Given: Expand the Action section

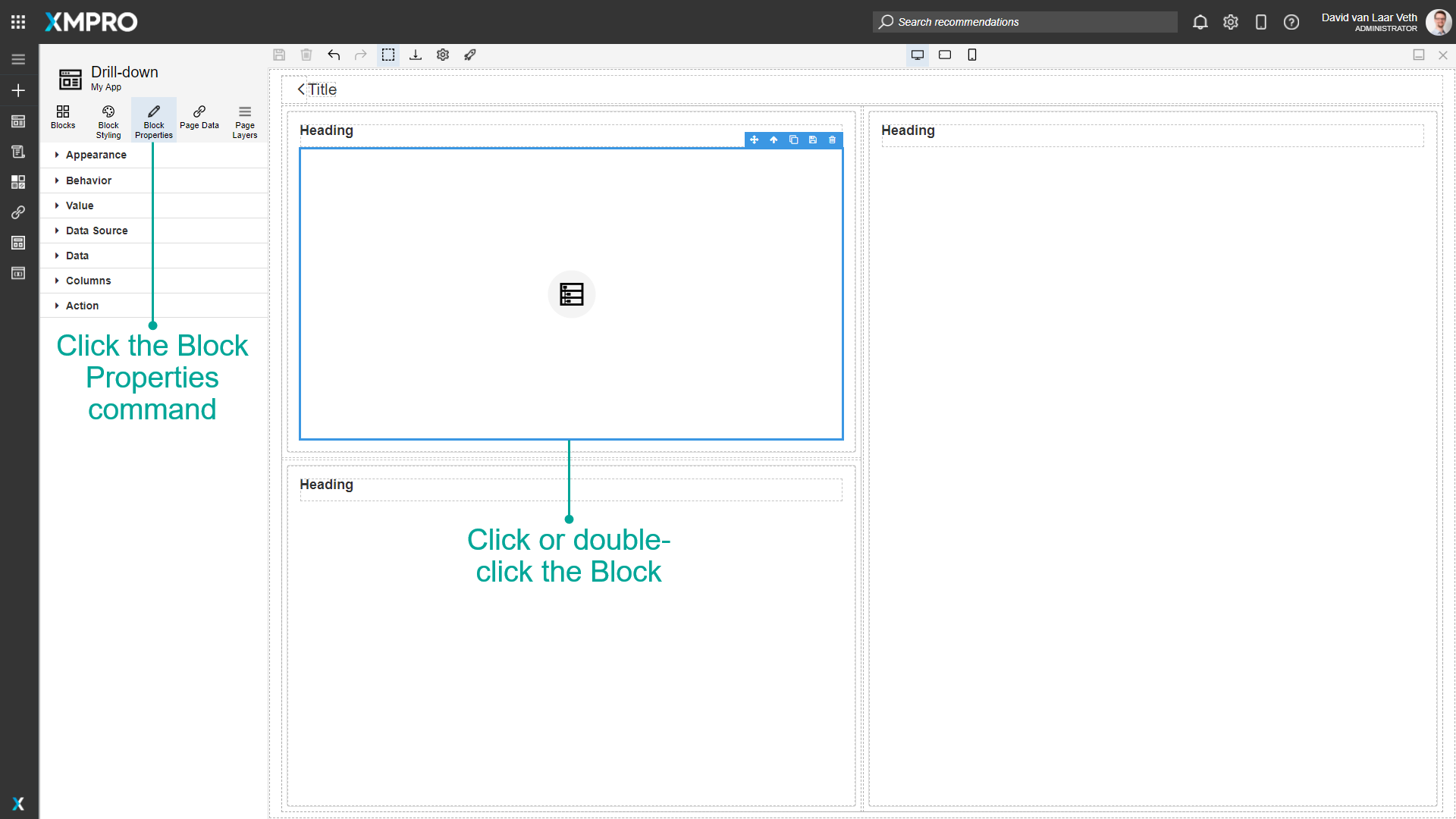Looking at the screenshot, I should point(154,306).
